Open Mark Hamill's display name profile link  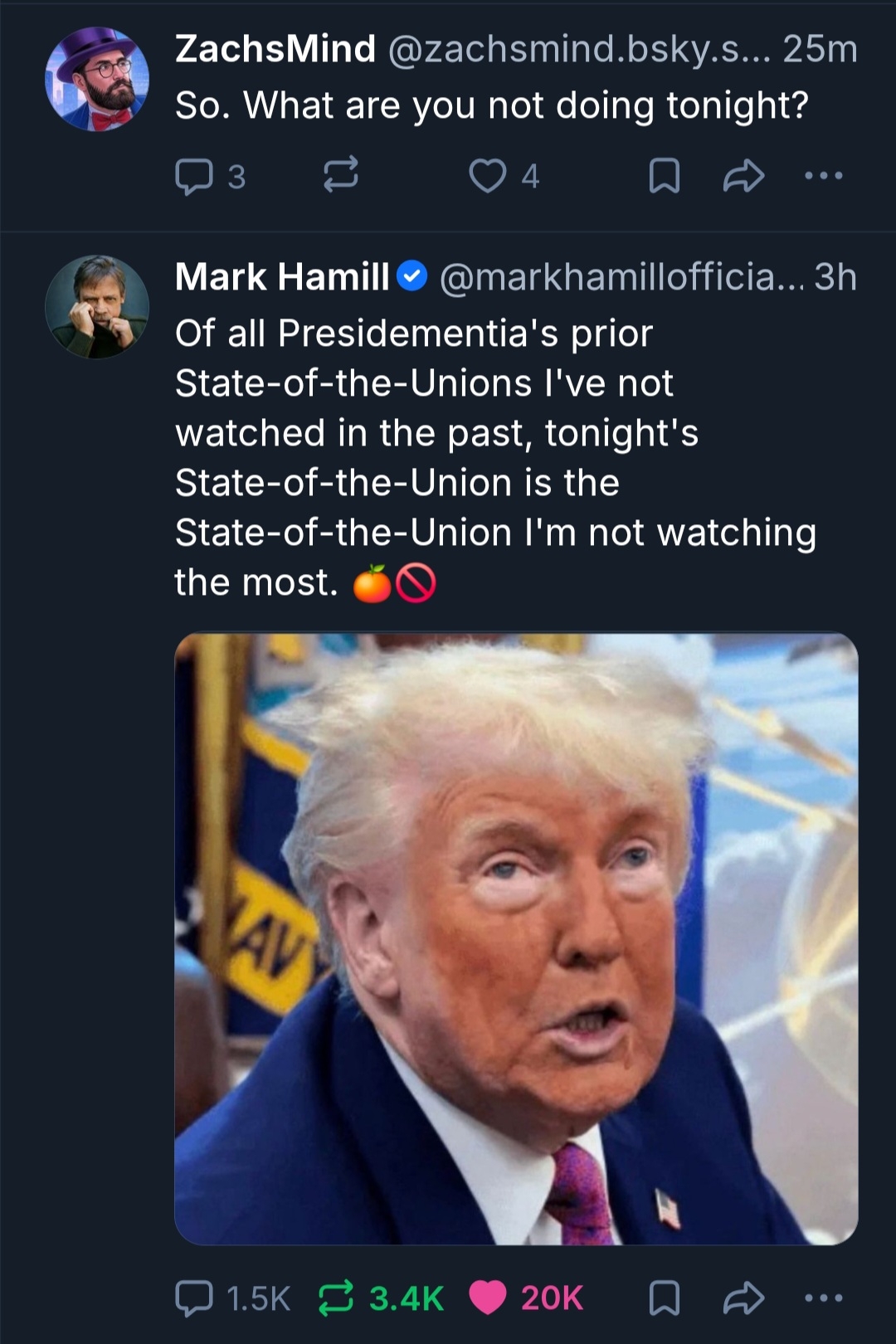pyautogui.click(x=282, y=277)
